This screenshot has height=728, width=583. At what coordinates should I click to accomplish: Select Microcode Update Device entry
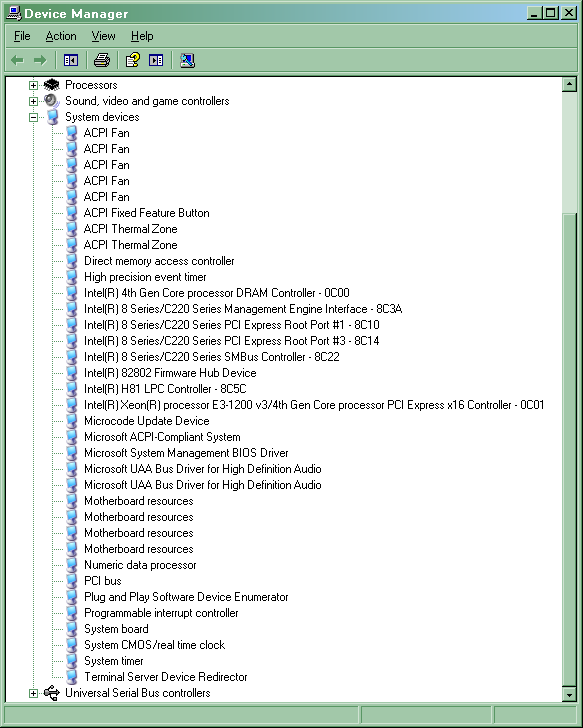pyautogui.click(x=147, y=421)
